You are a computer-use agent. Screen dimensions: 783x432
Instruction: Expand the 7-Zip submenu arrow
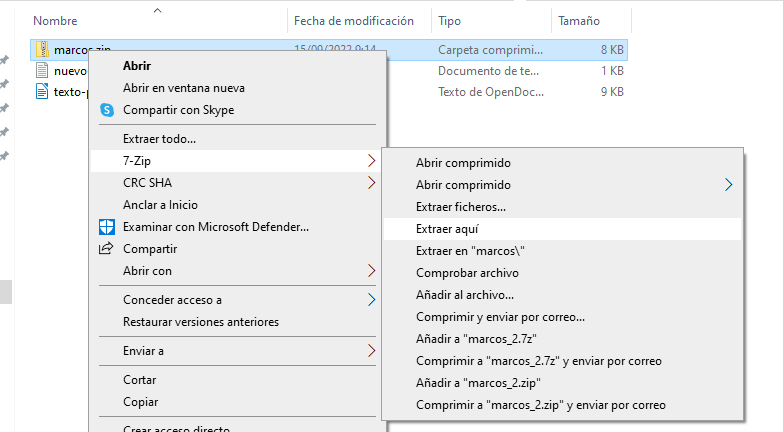(x=372, y=161)
